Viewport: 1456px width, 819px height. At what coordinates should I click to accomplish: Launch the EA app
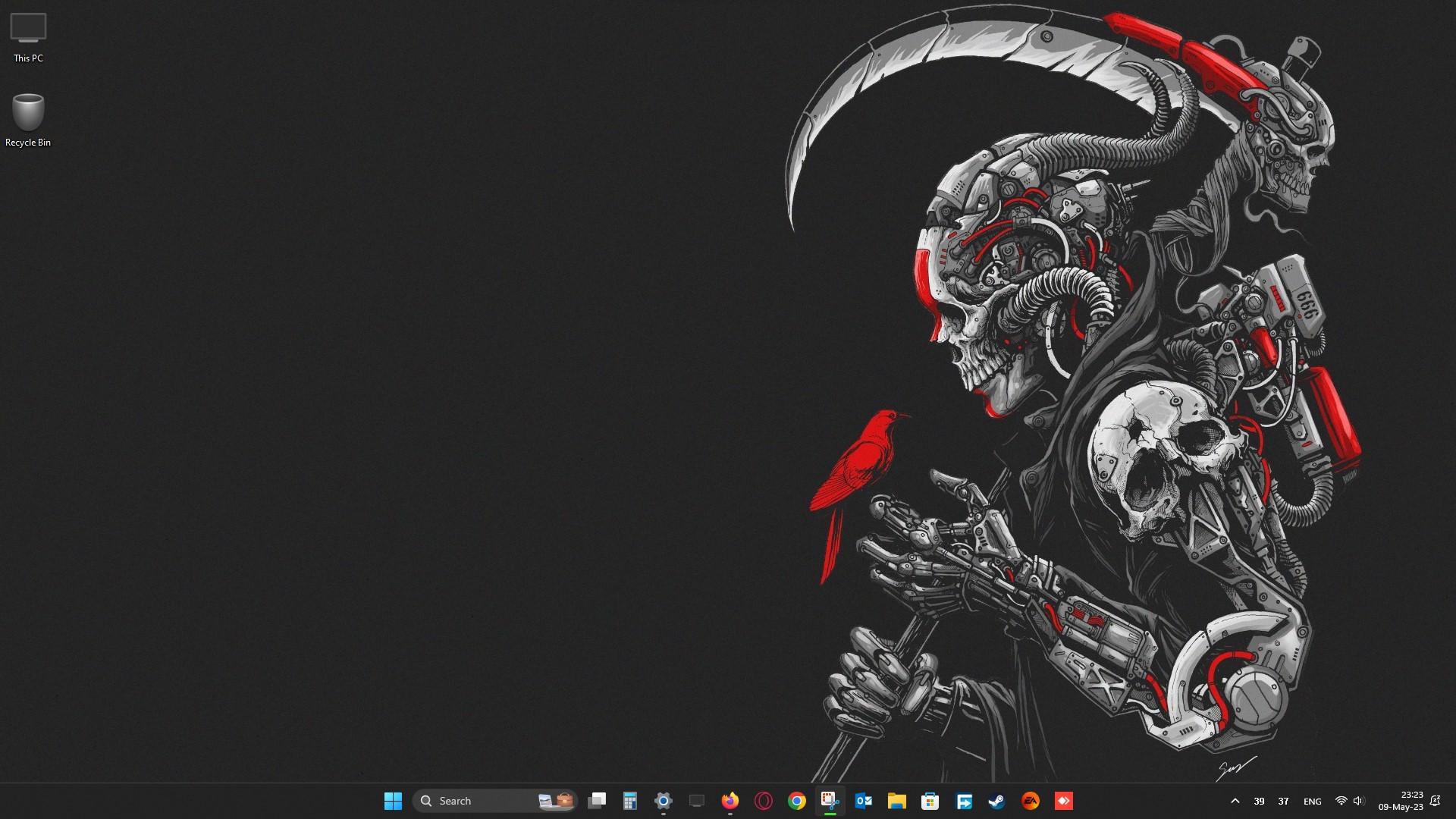[1031, 801]
